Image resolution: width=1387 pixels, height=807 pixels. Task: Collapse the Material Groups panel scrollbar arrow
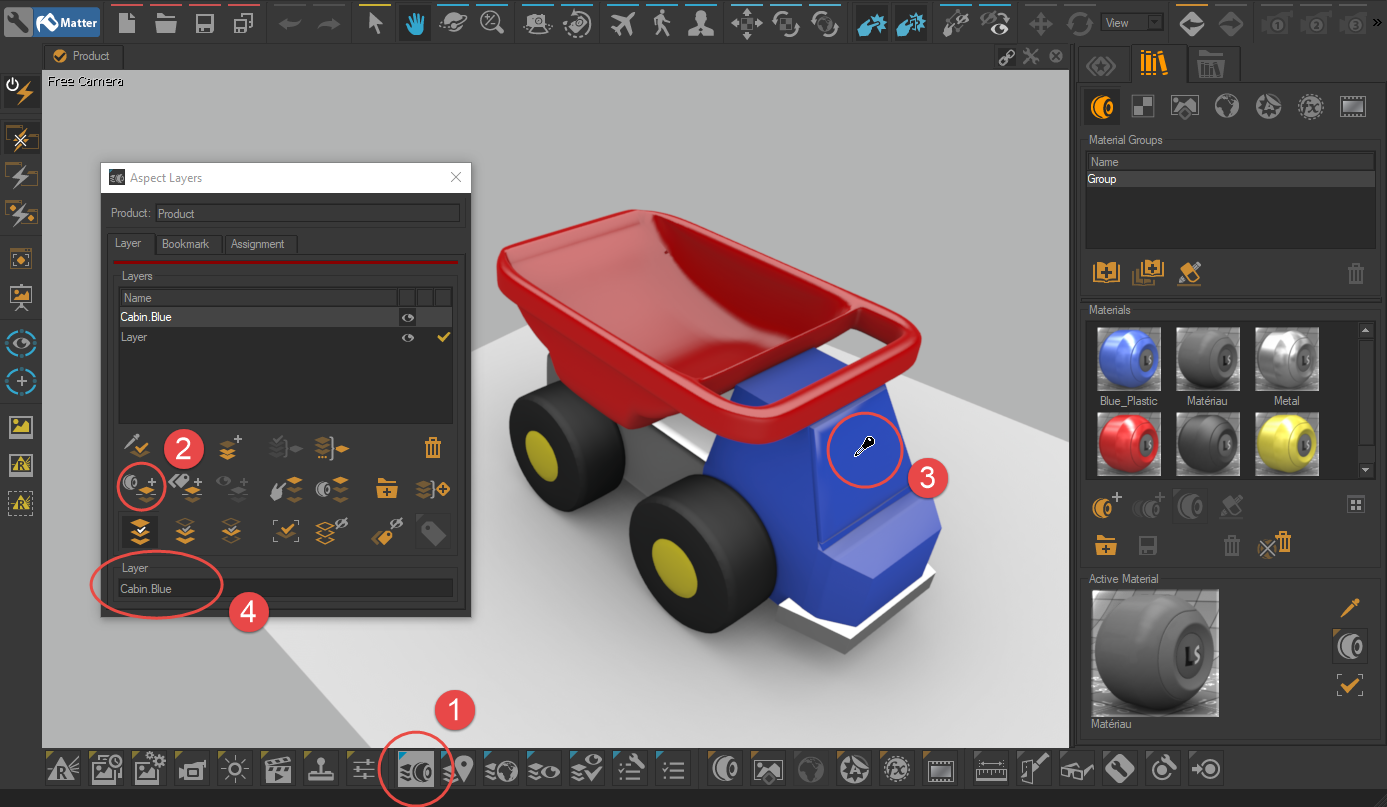click(x=1367, y=330)
